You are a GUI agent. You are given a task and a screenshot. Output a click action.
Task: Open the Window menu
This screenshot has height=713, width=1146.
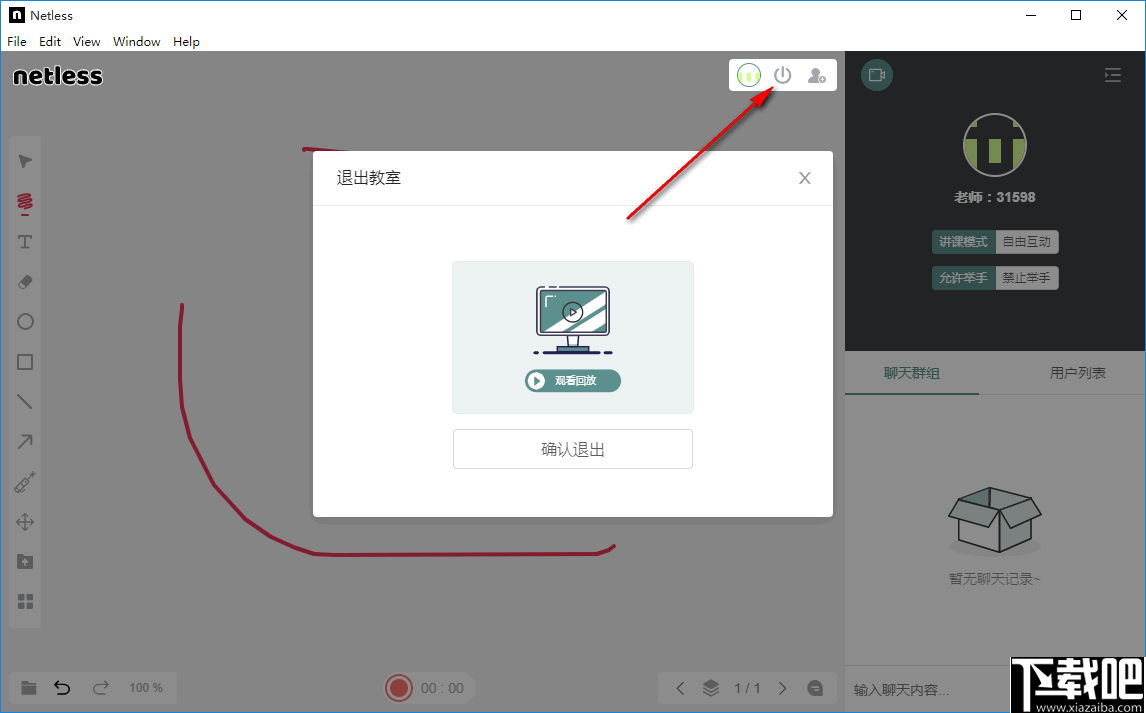click(x=137, y=42)
